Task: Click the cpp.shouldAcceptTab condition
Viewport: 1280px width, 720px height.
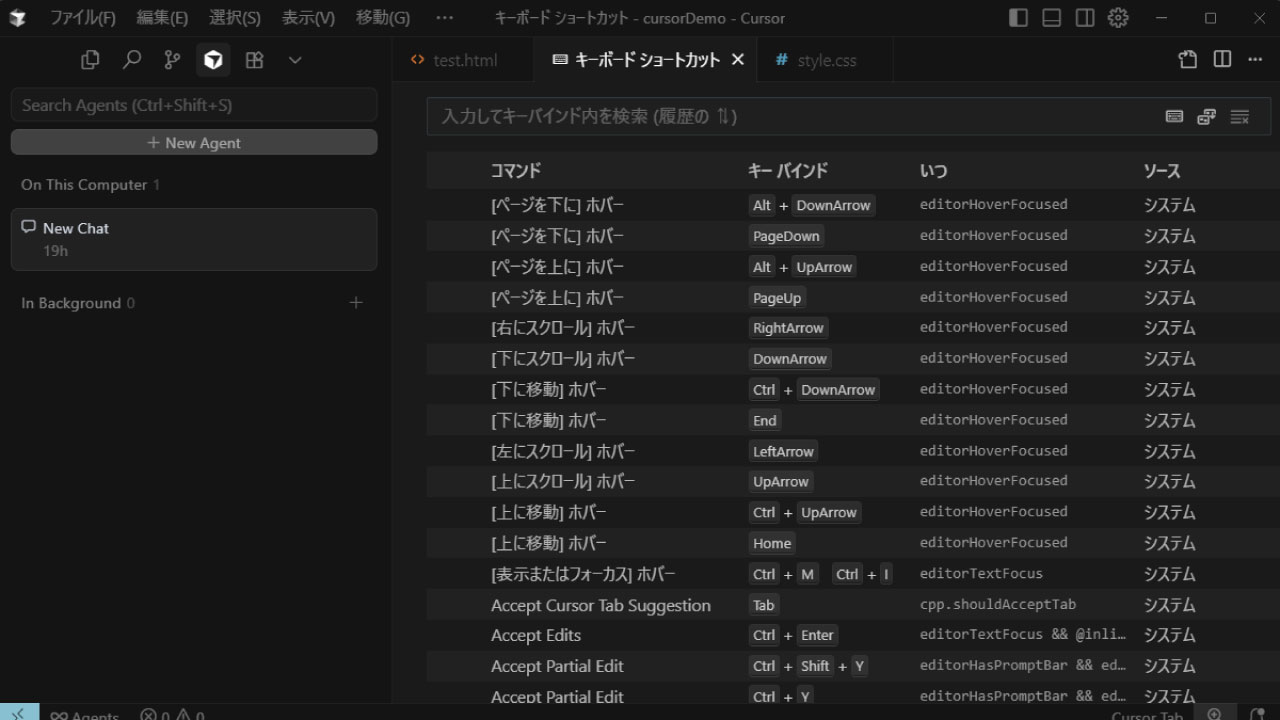Action: coord(998,605)
